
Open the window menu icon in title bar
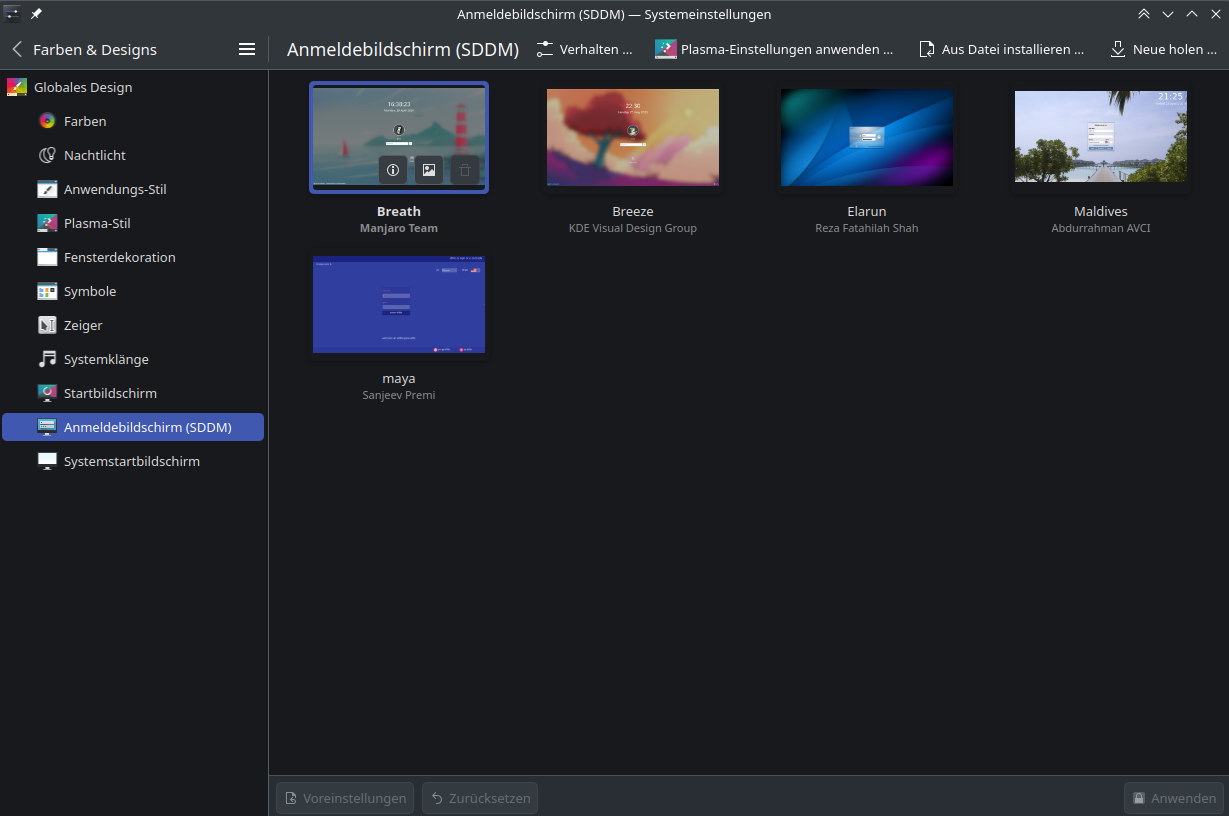13,14
